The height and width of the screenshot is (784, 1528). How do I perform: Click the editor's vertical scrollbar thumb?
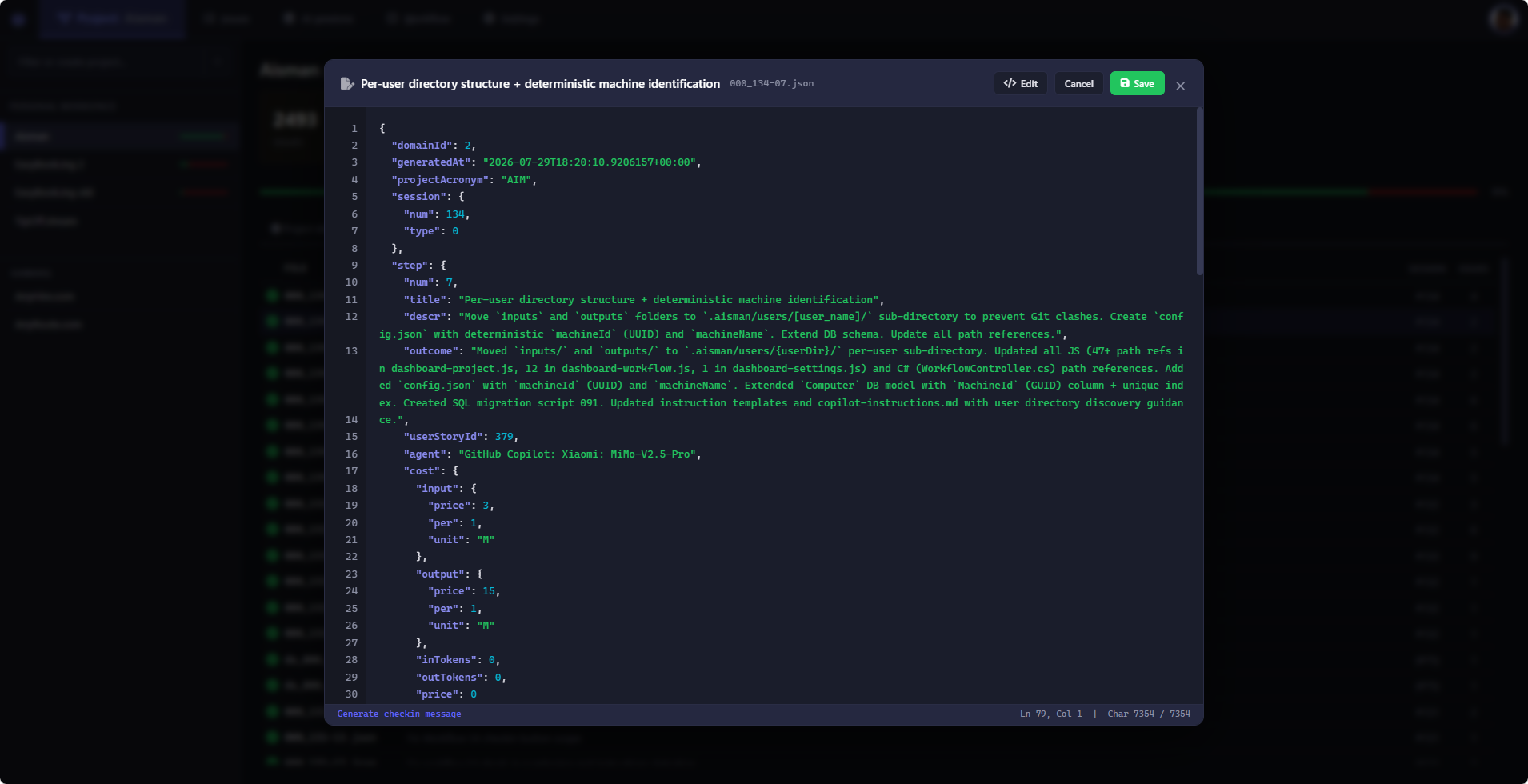pyautogui.click(x=1199, y=192)
